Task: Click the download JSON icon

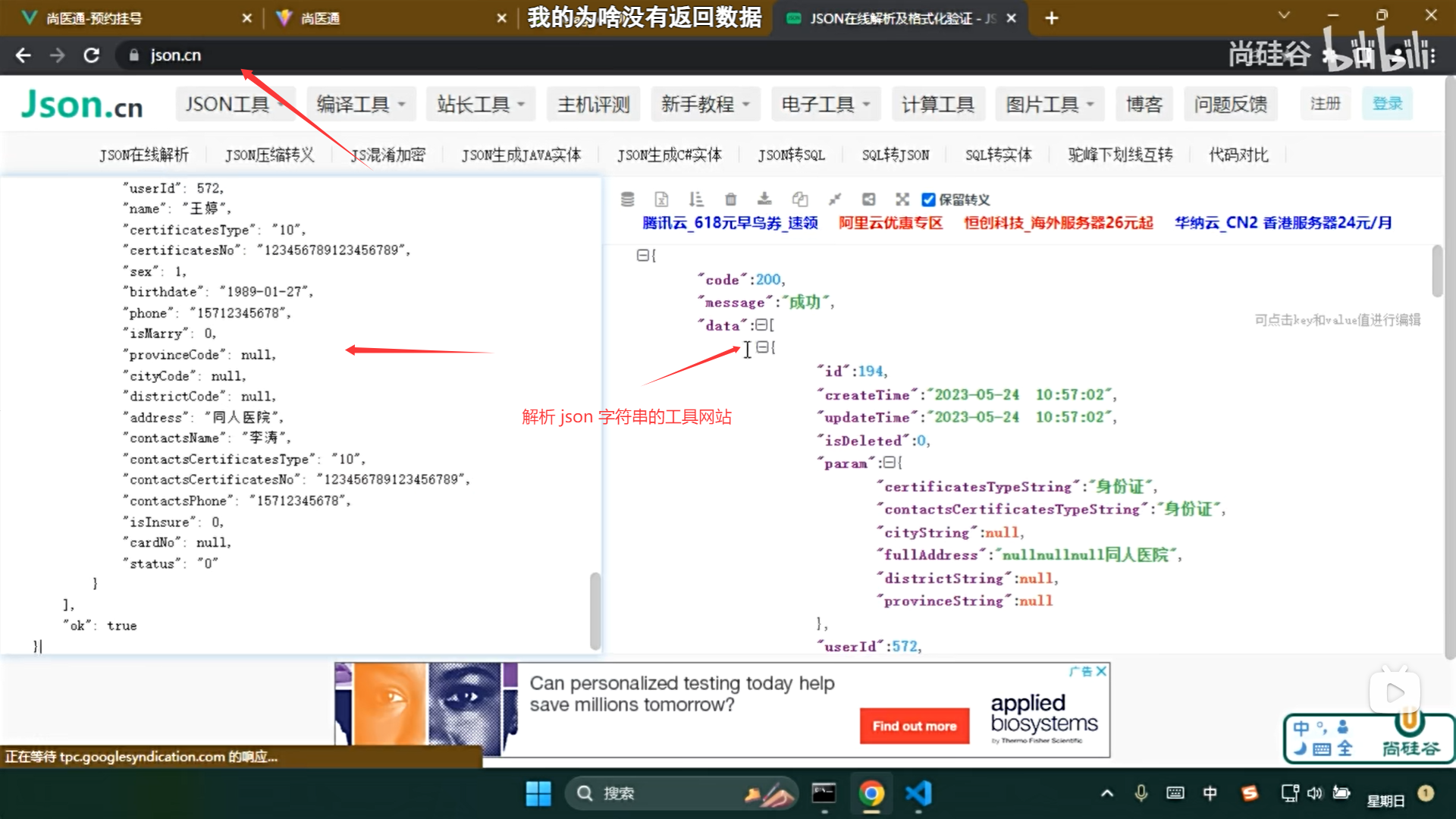Action: [x=764, y=199]
